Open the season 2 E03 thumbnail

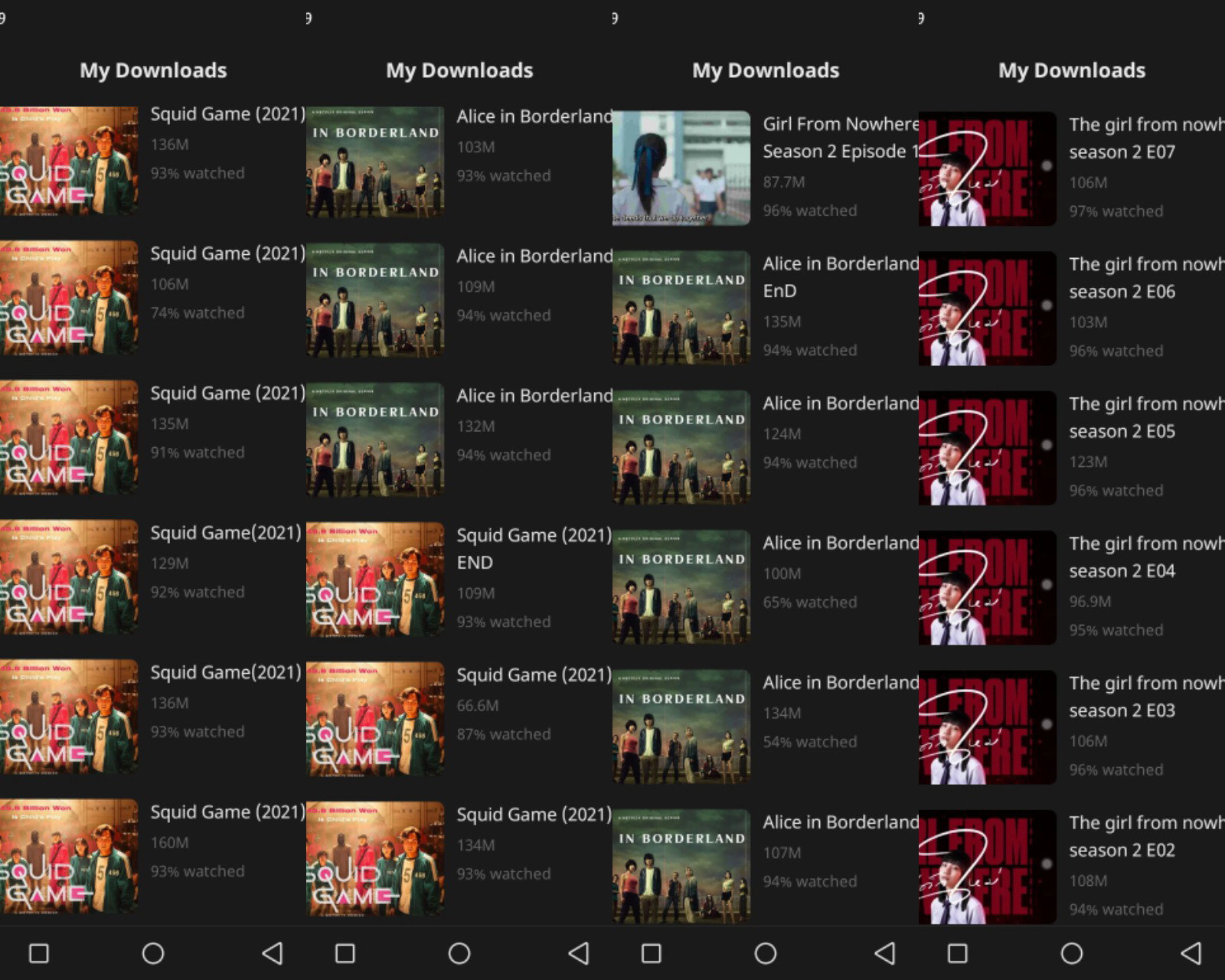click(988, 727)
